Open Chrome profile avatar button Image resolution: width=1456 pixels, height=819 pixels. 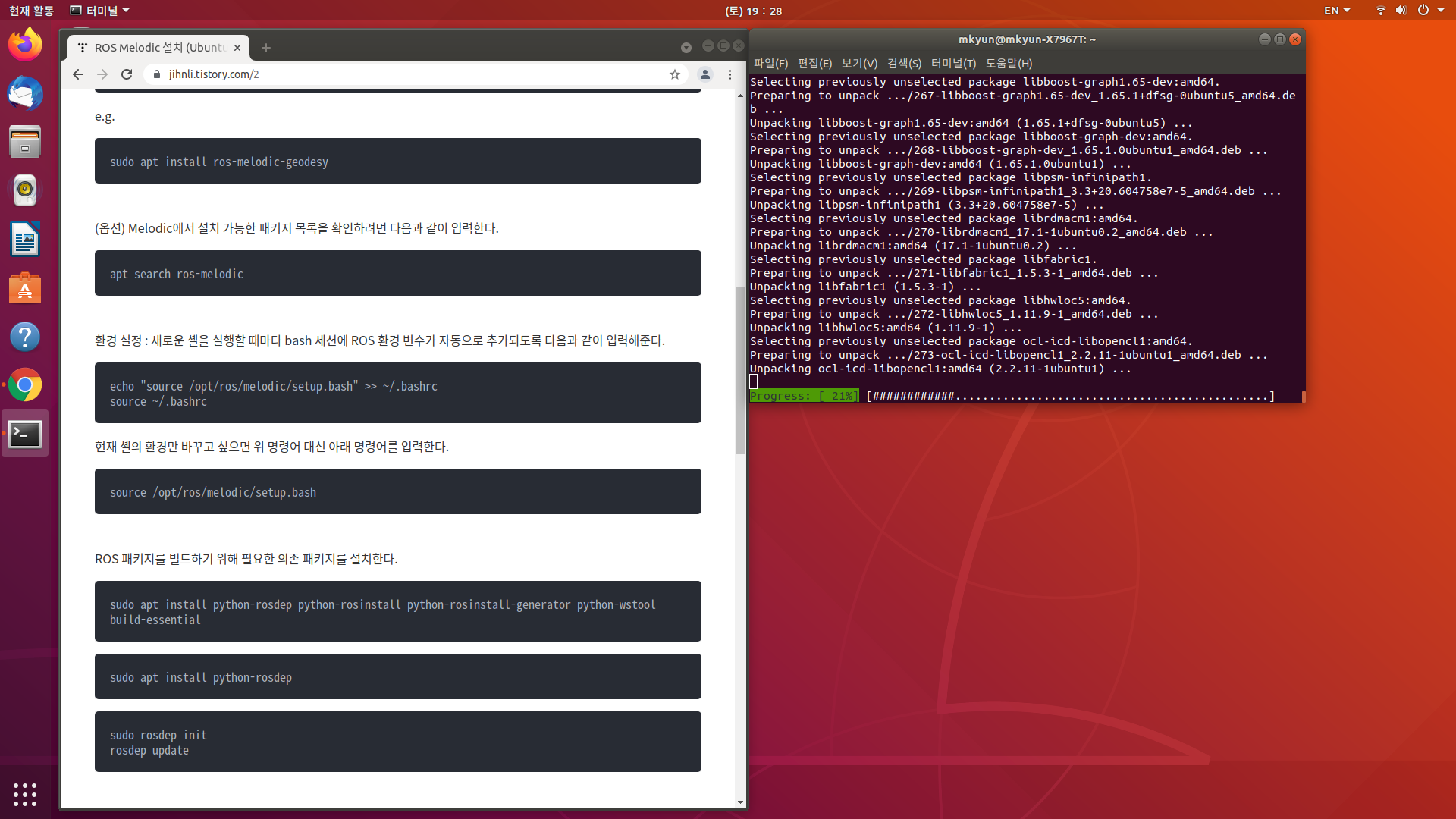pyautogui.click(x=705, y=74)
